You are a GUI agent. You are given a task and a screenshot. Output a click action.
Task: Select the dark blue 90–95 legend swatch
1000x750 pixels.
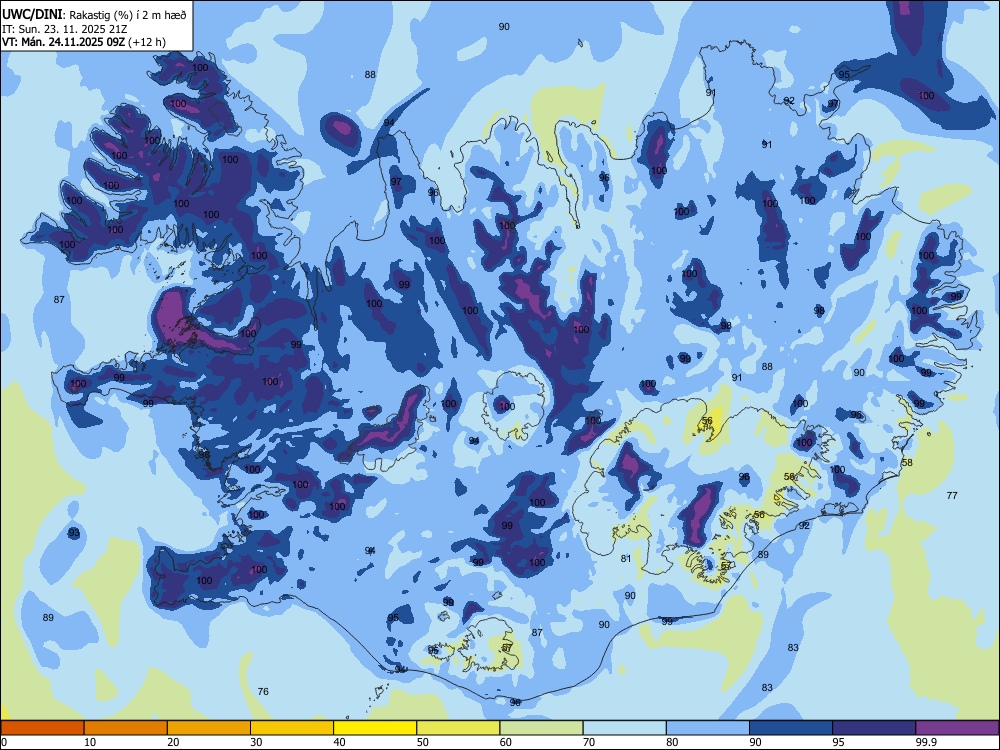click(791, 728)
